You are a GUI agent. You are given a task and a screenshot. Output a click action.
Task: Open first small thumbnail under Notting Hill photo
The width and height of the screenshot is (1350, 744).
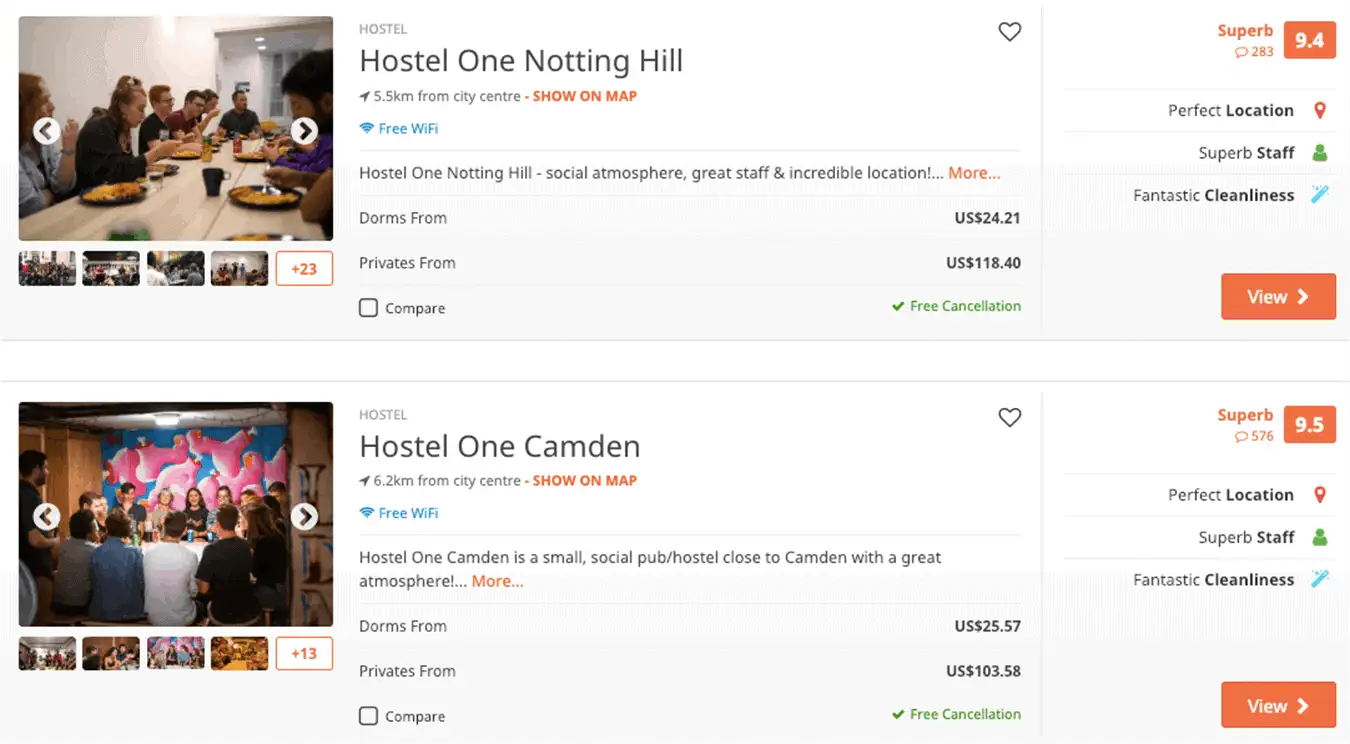click(x=47, y=268)
